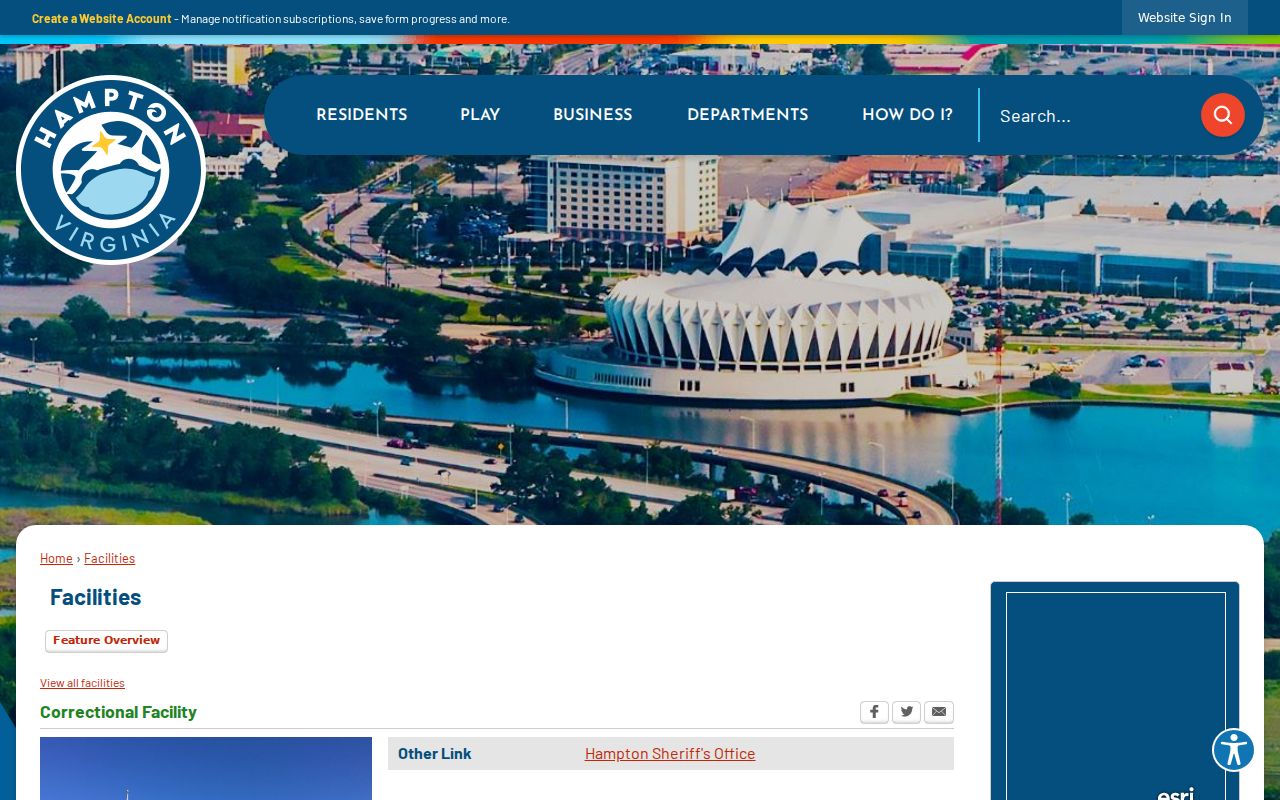This screenshot has height=800, width=1280.
Task: Open the Business menu
Action: point(592,115)
